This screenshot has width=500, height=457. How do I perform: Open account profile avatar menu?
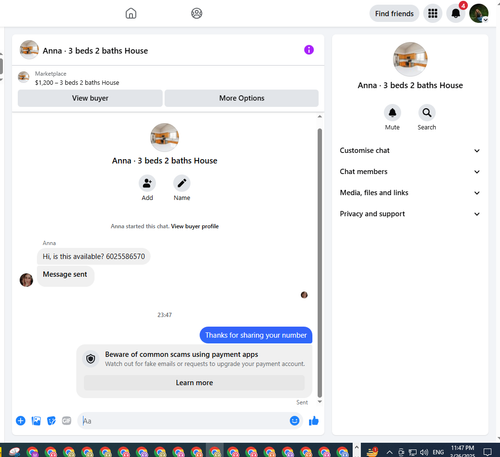pos(479,13)
